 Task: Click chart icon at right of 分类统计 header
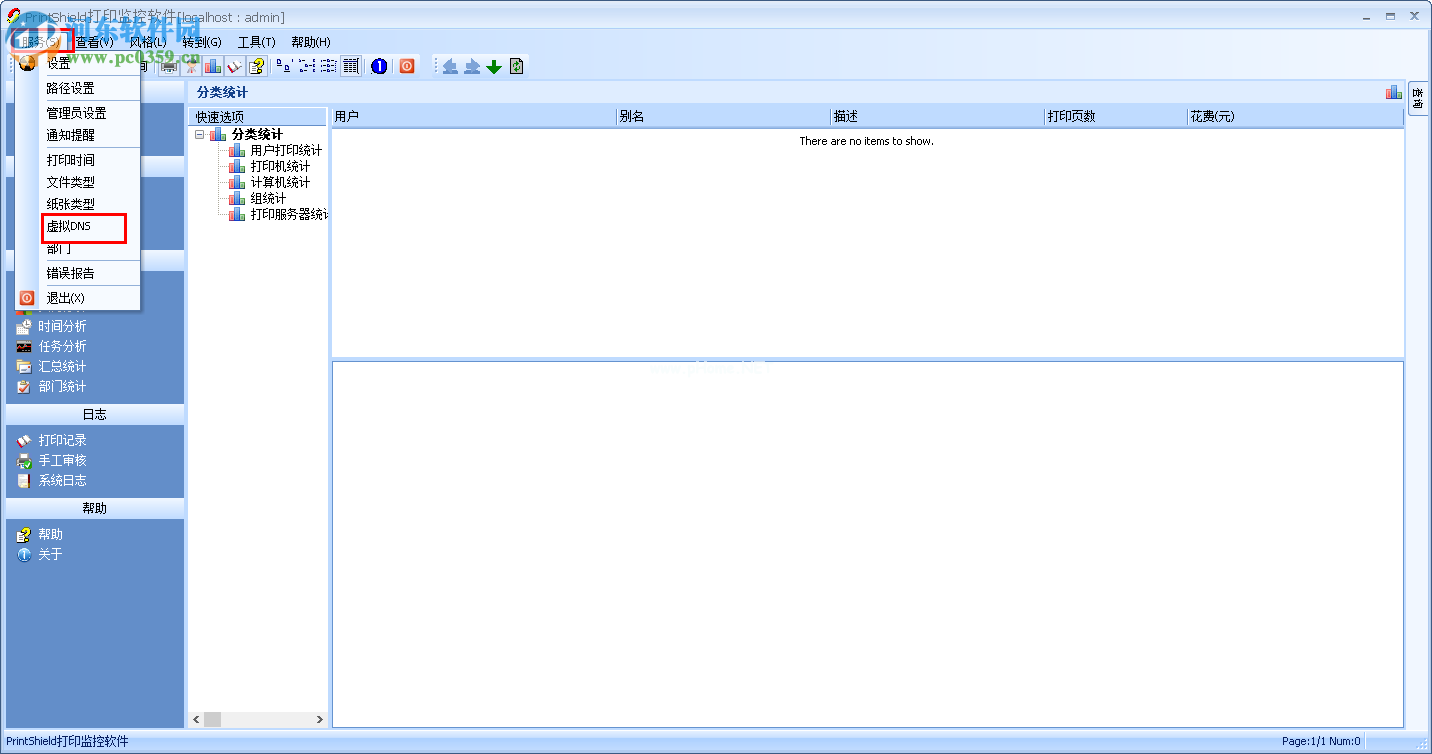click(1393, 92)
